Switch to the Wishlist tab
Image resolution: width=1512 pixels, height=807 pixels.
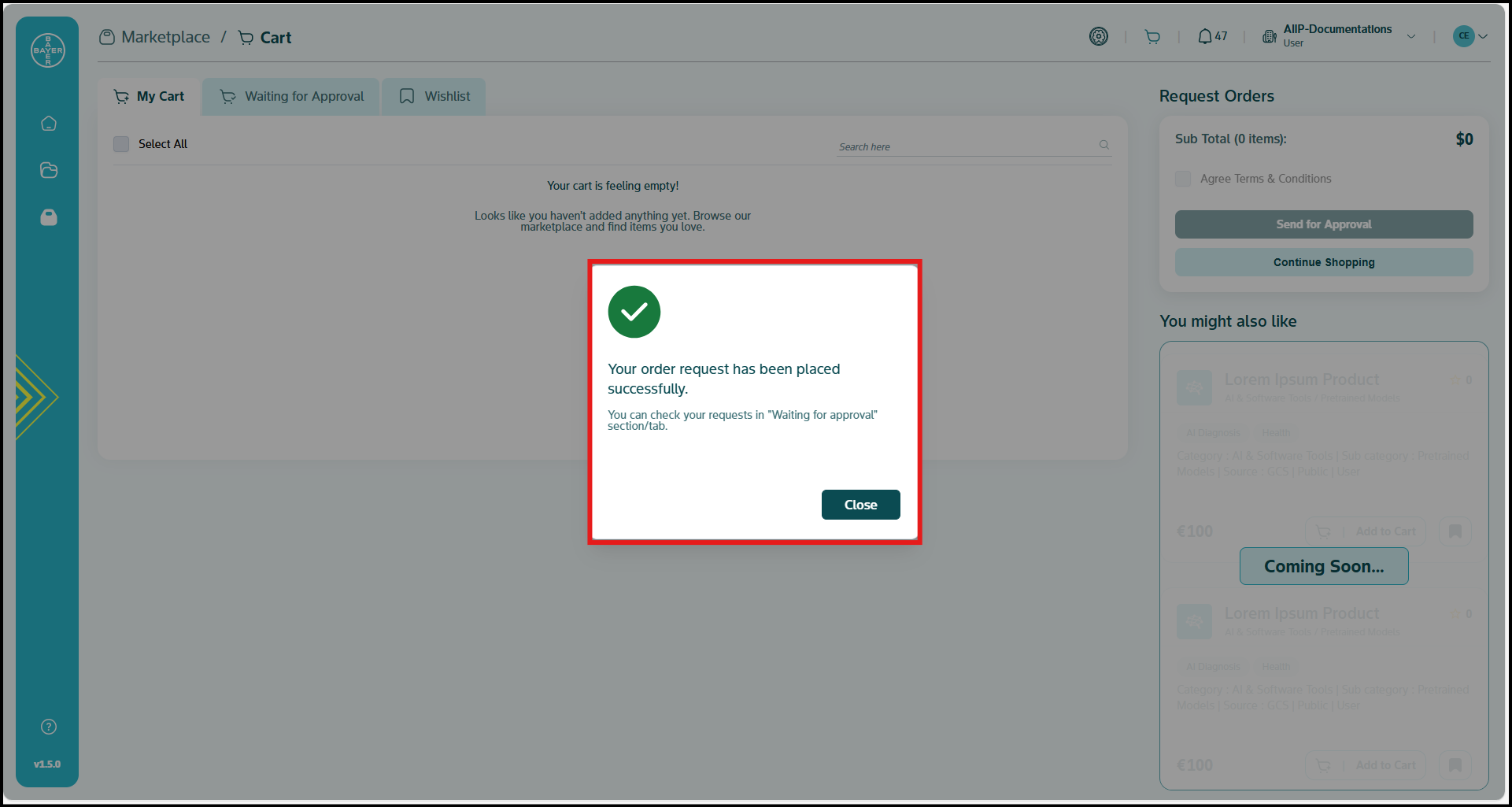coord(434,97)
